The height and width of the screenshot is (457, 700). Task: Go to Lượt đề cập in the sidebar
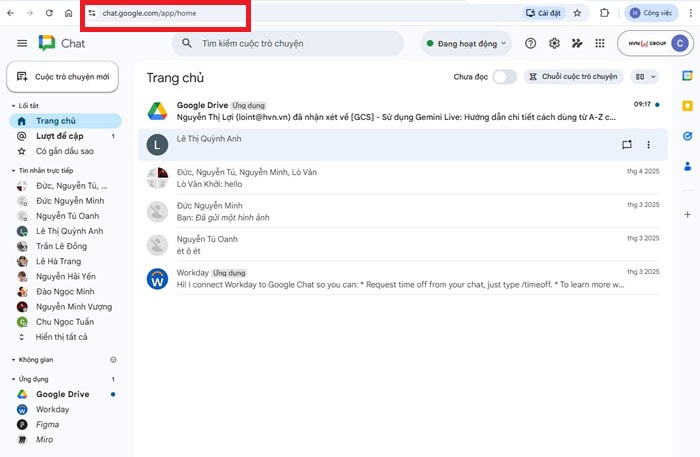tap(60, 136)
